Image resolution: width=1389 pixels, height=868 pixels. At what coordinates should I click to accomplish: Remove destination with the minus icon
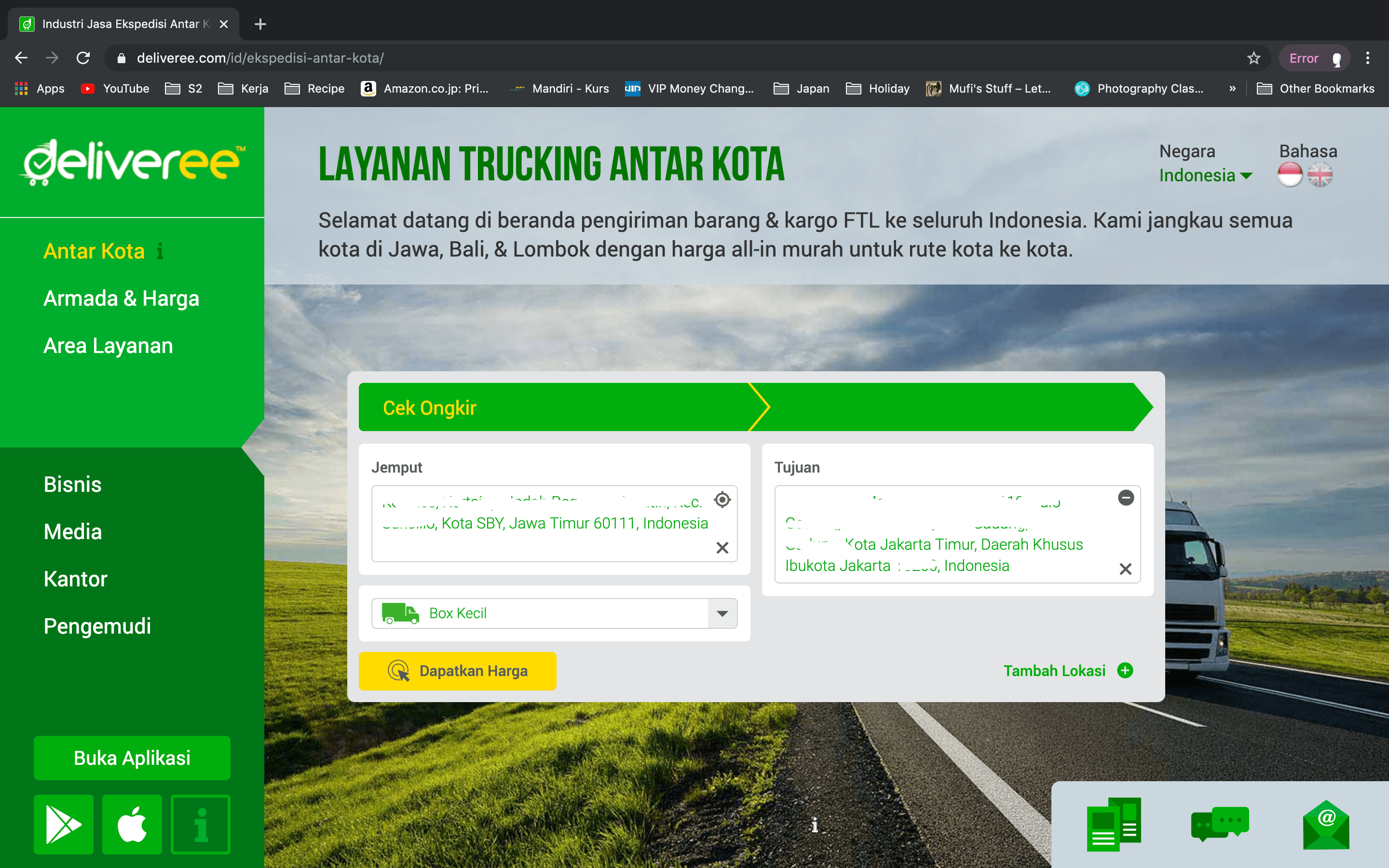[x=1126, y=498]
